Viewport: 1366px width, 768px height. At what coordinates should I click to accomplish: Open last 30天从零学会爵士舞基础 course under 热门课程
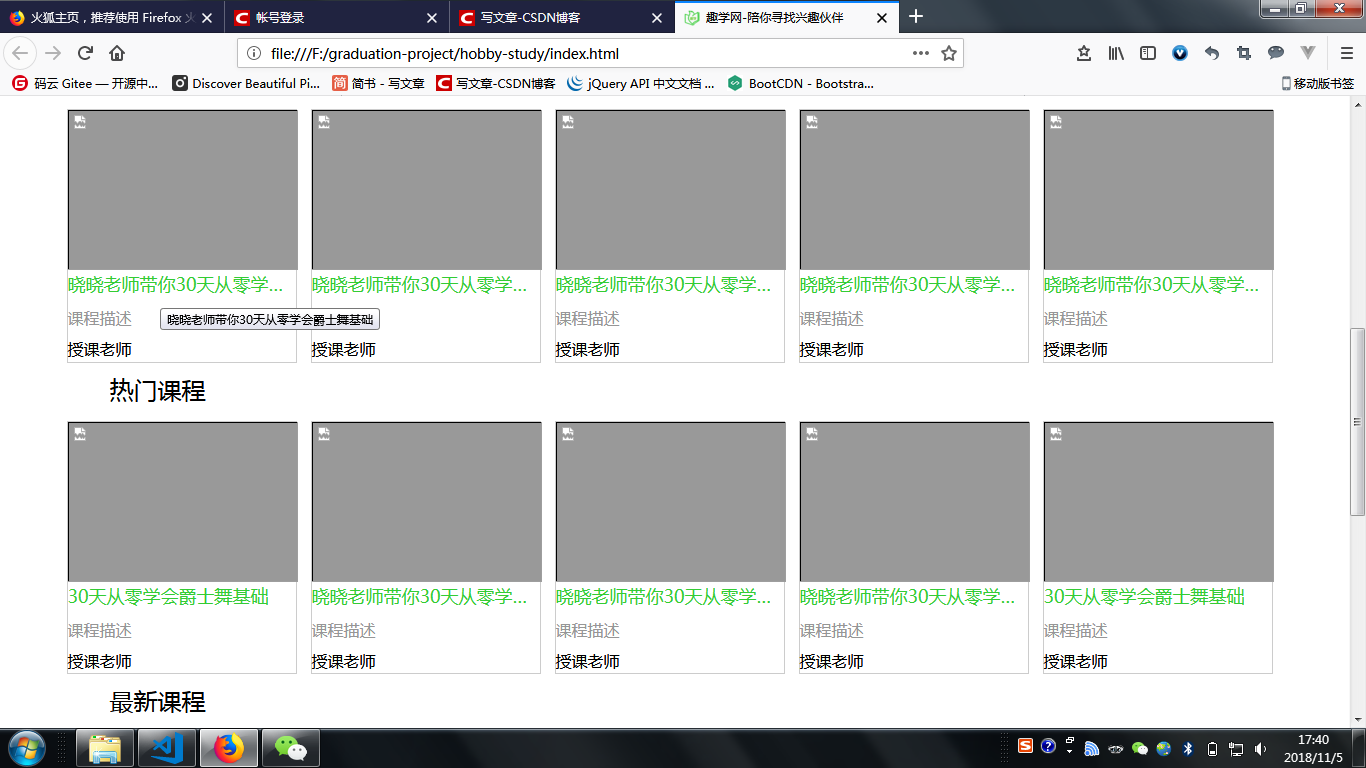coord(1144,597)
